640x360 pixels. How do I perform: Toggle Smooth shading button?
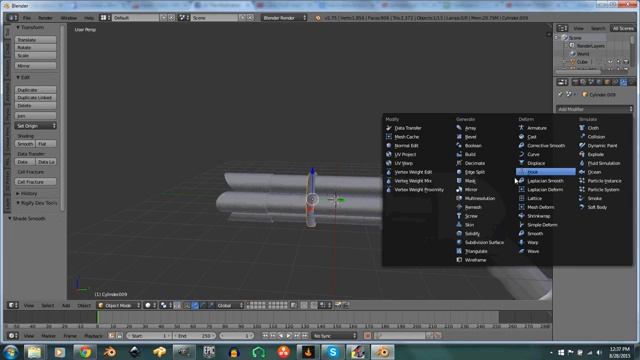25,144
